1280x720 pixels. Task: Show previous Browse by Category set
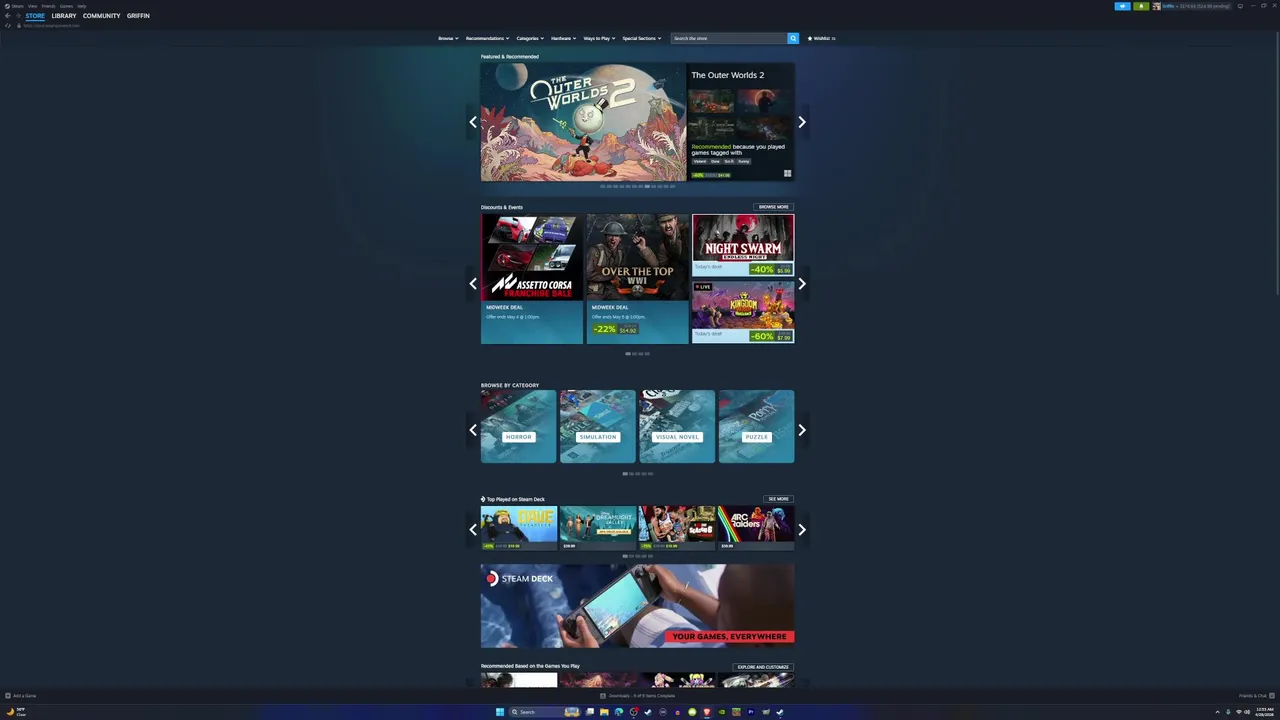click(x=473, y=430)
